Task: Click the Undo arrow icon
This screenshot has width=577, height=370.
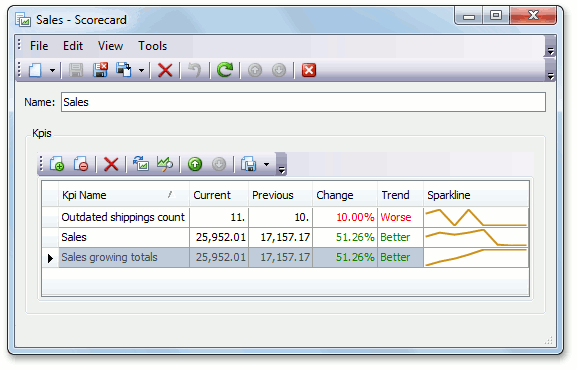Action: (195, 70)
